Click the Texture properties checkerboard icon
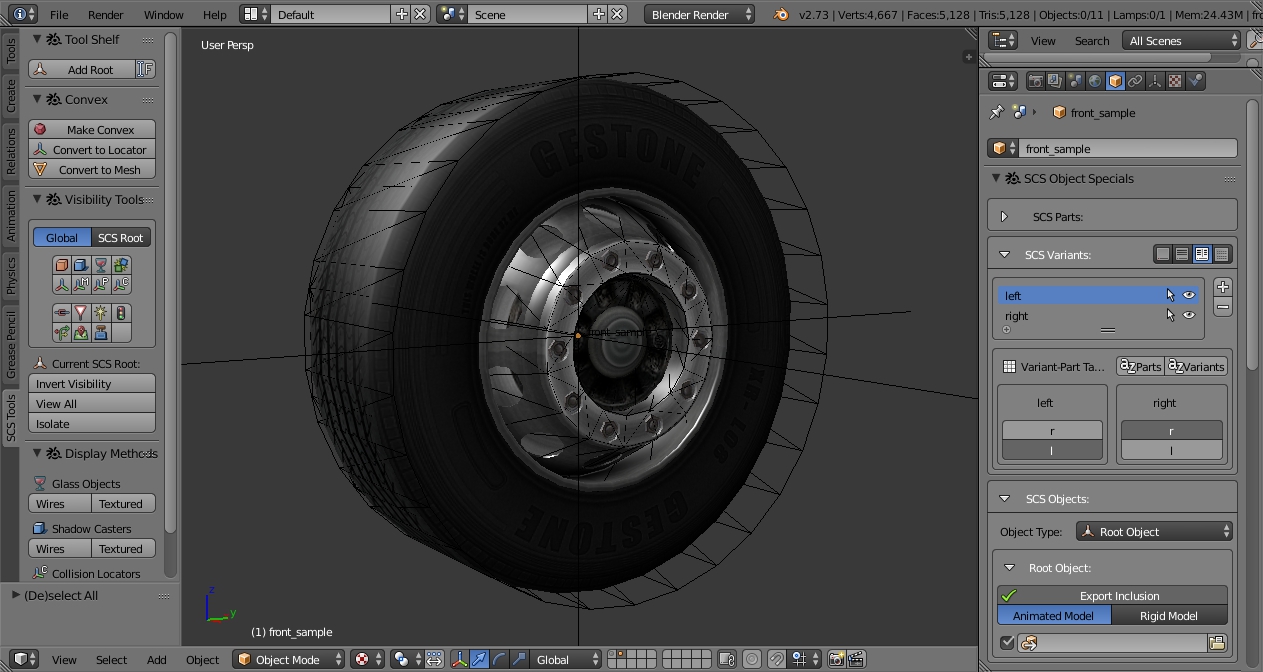 (1175, 81)
